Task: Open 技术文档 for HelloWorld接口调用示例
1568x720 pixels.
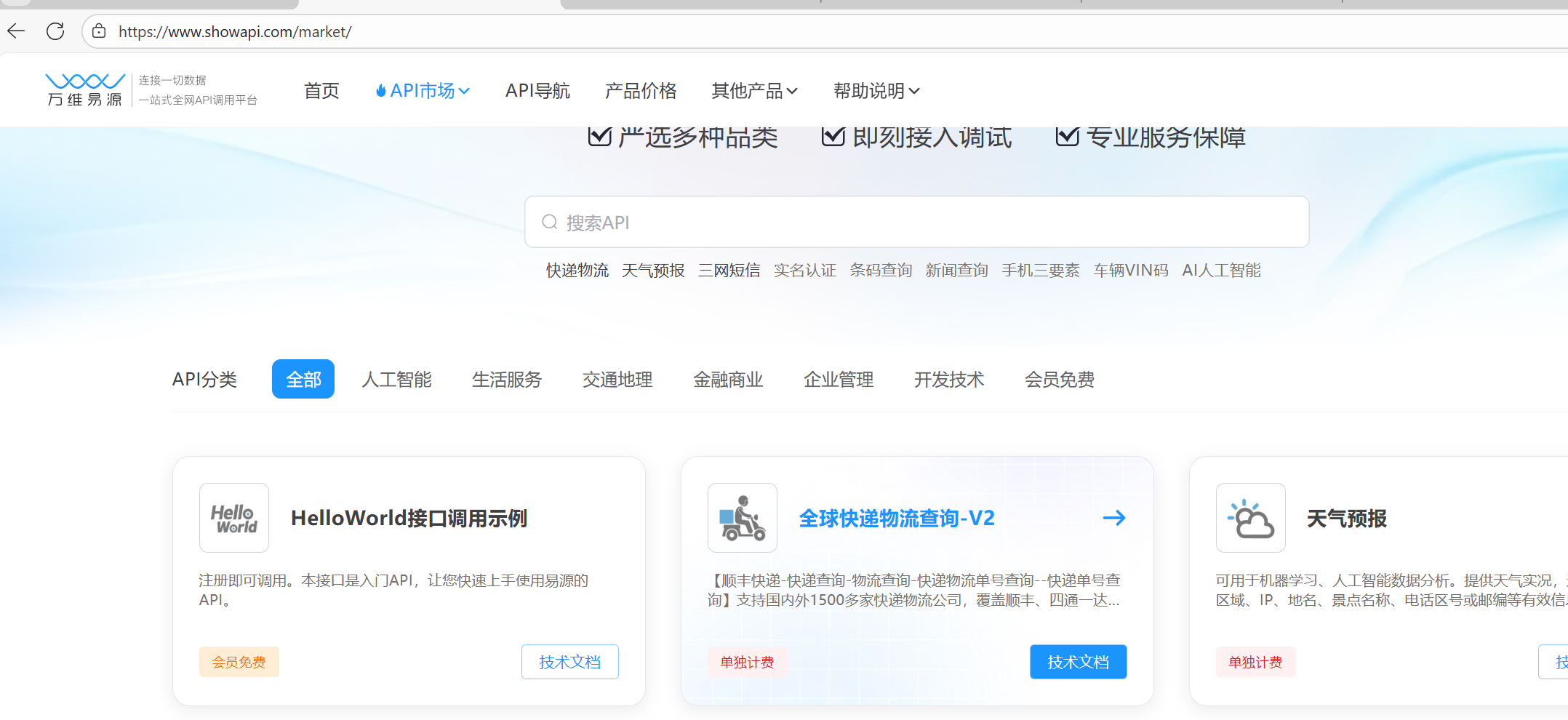Action: tap(570, 662)
